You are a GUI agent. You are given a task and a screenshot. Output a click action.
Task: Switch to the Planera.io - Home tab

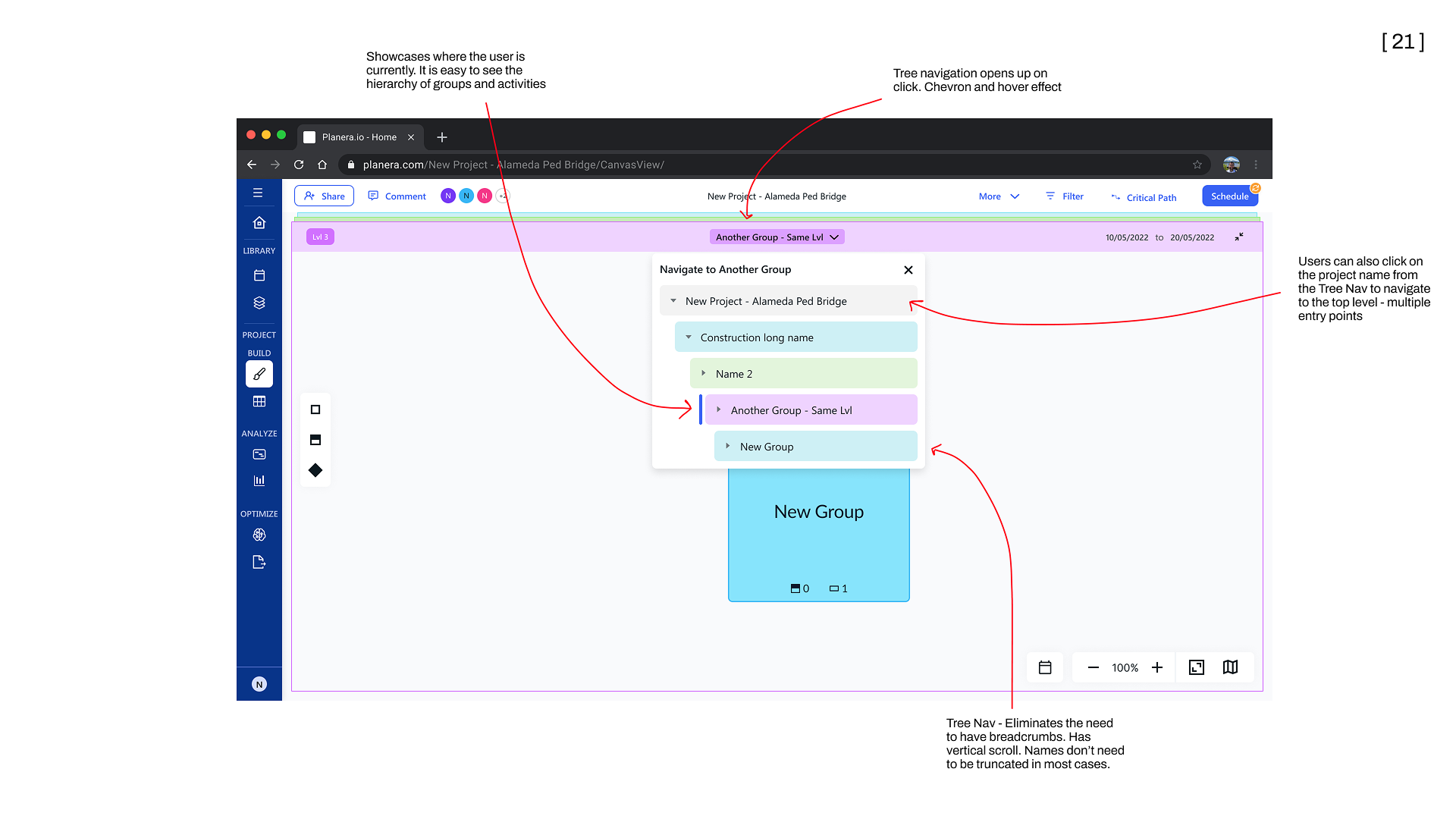click(359, 137)
